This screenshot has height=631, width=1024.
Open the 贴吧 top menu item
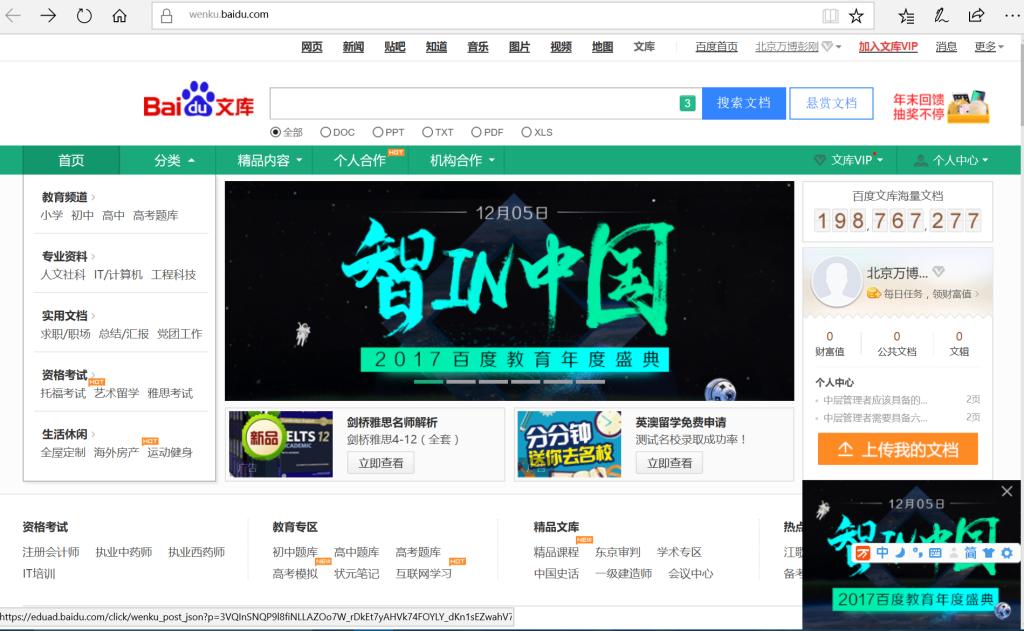(394, 46)
